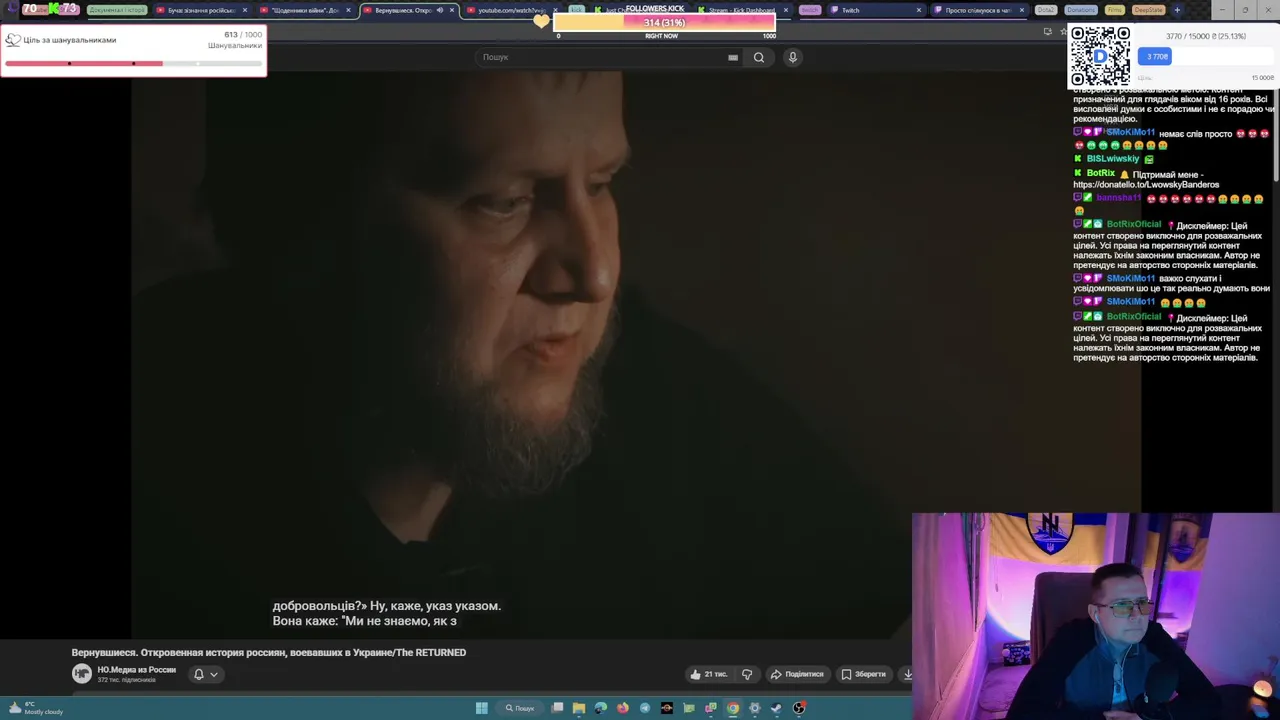Click the browser scrollbar beside the chat

point(1275,135)
